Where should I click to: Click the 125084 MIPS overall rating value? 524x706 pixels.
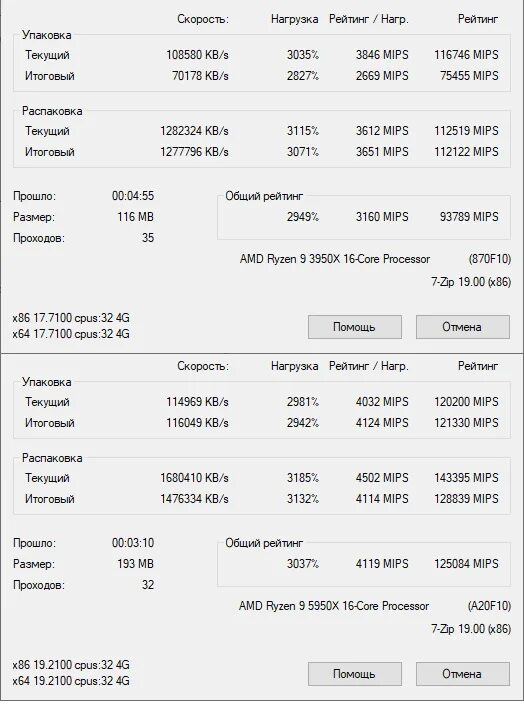466,563
